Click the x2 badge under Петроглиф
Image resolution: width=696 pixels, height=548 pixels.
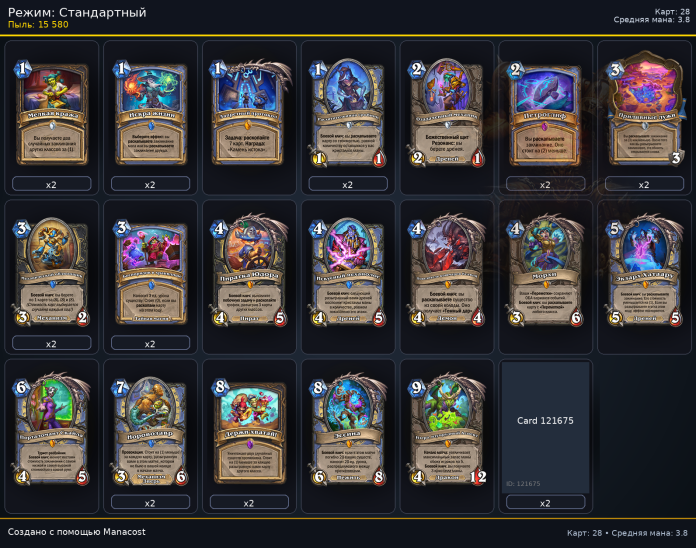(x=546, y=184)
